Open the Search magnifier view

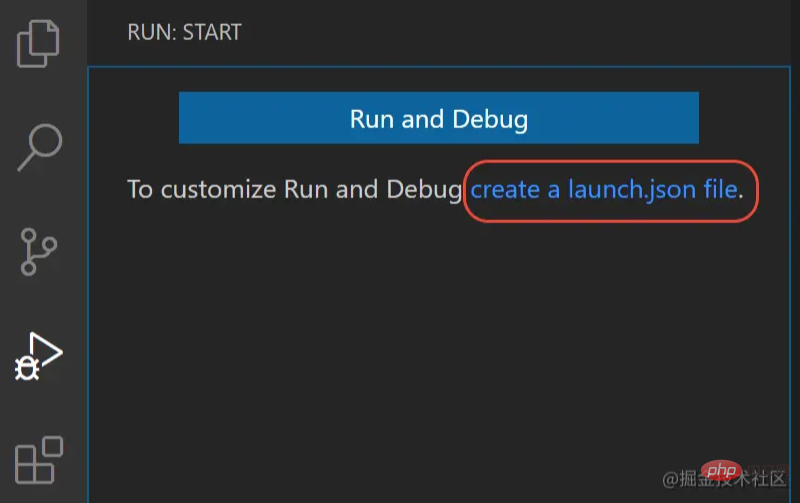point(39,148)
